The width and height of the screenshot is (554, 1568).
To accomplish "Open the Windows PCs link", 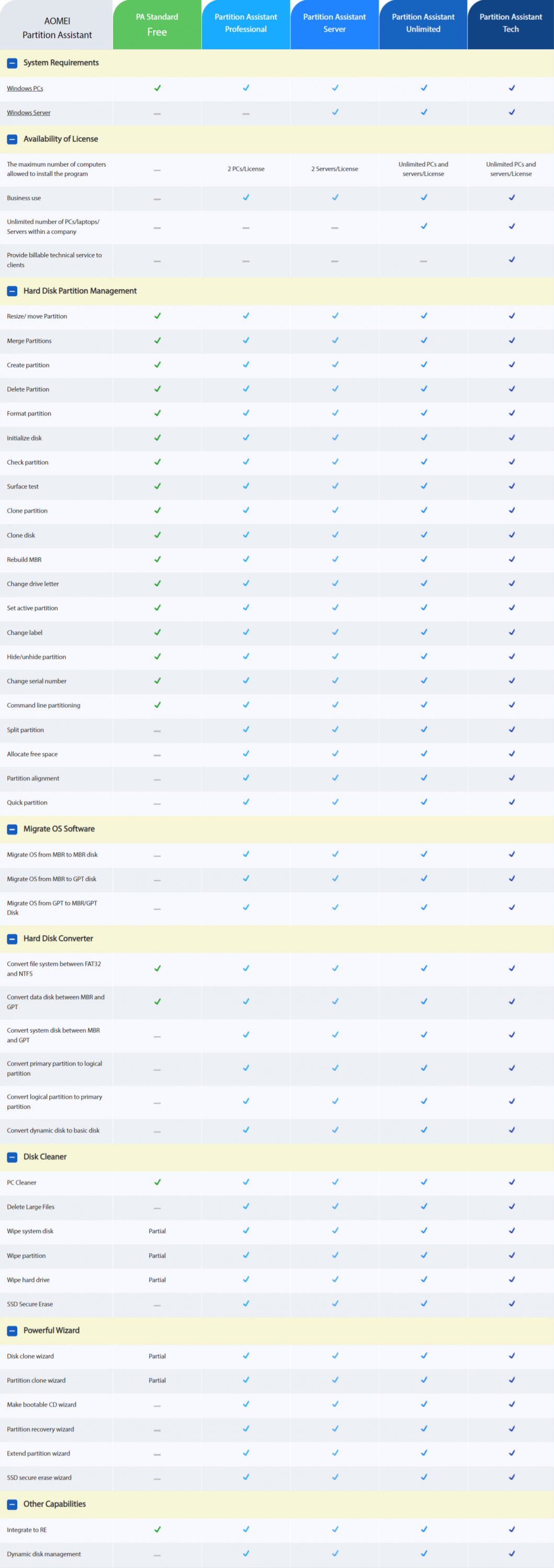I will pos(25,88).
